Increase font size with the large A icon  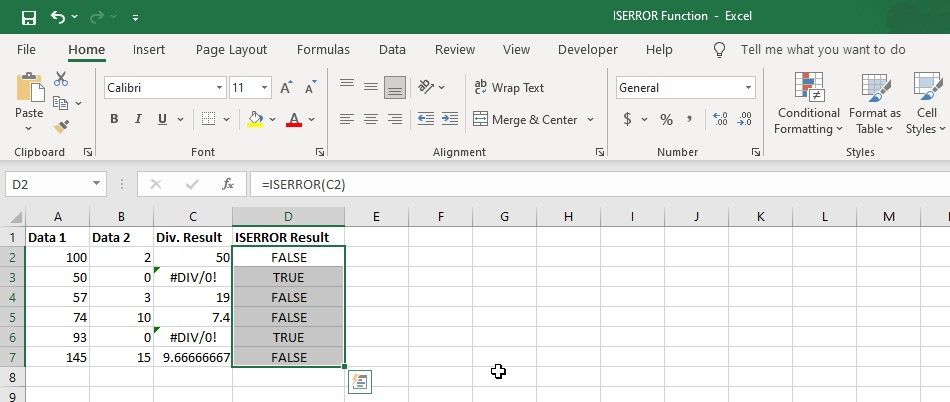(287, 88)
